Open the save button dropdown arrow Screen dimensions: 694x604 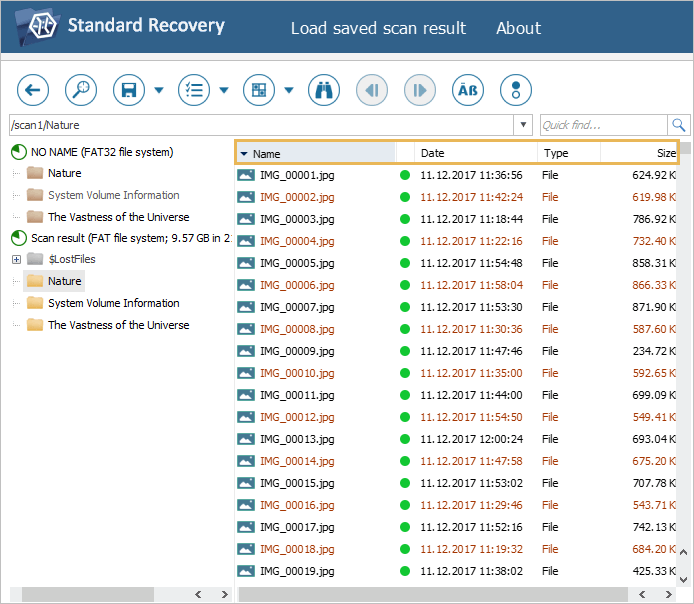click(x=159, y=90)
